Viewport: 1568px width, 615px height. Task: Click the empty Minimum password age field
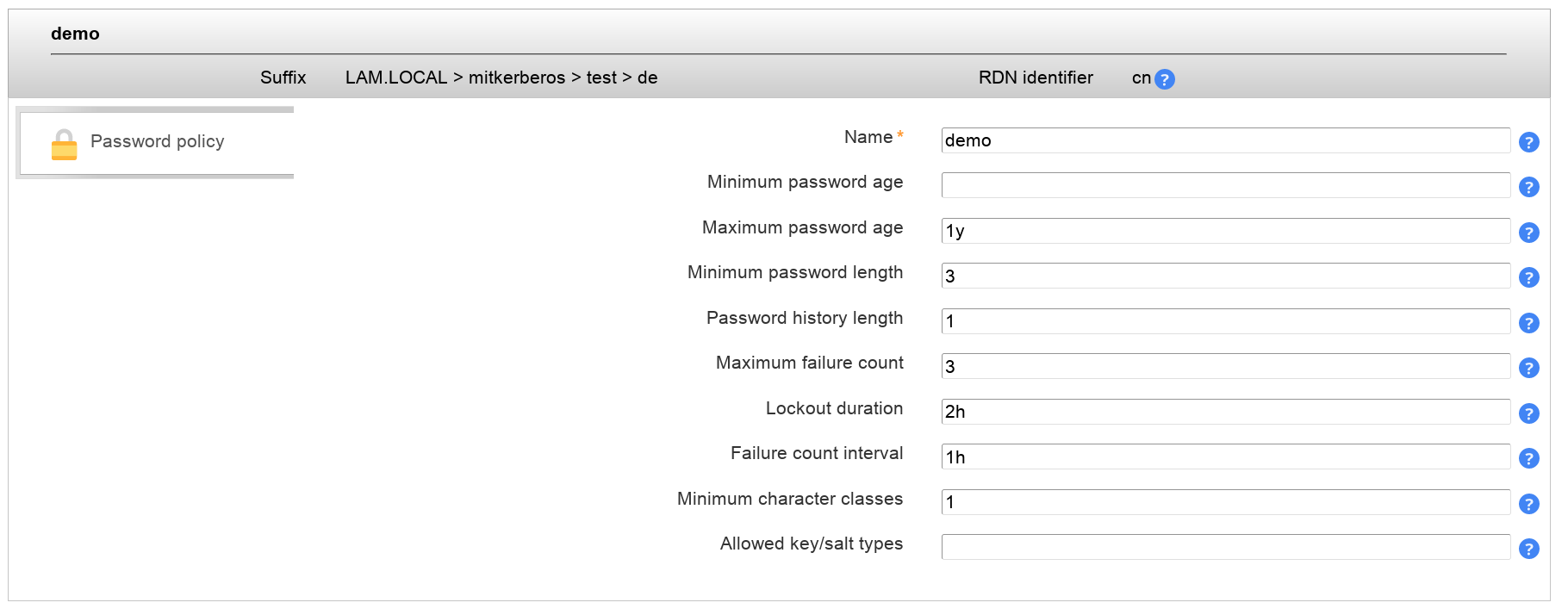[1224, 185]
